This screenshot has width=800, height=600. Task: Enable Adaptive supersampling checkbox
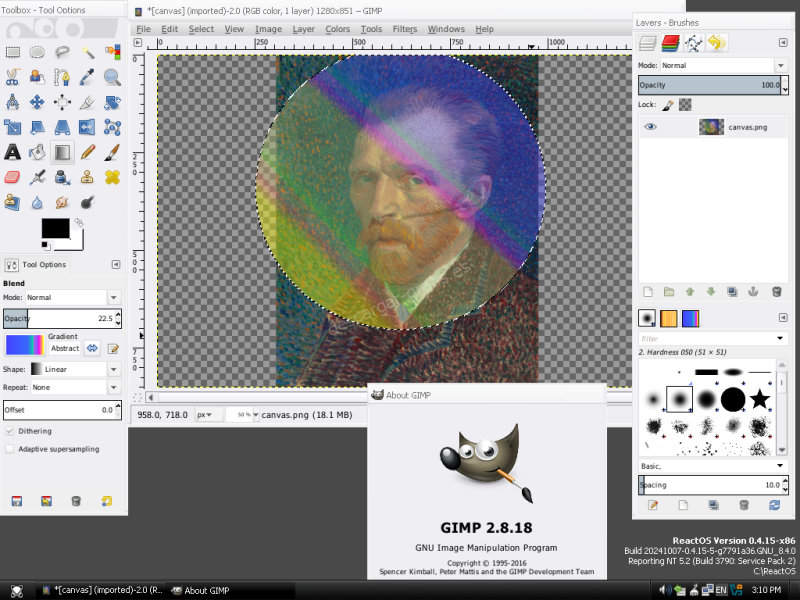[10, 449]
